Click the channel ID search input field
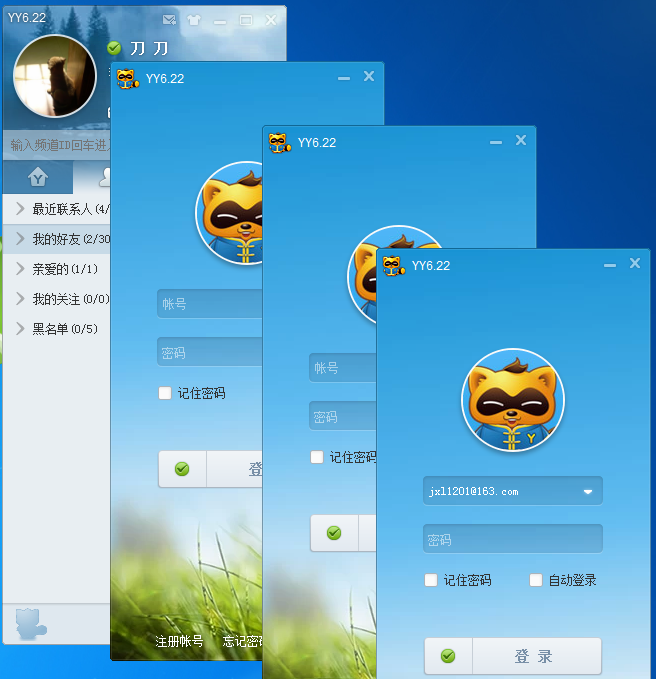This screenshot has width=656, height=679. [57, 145]
